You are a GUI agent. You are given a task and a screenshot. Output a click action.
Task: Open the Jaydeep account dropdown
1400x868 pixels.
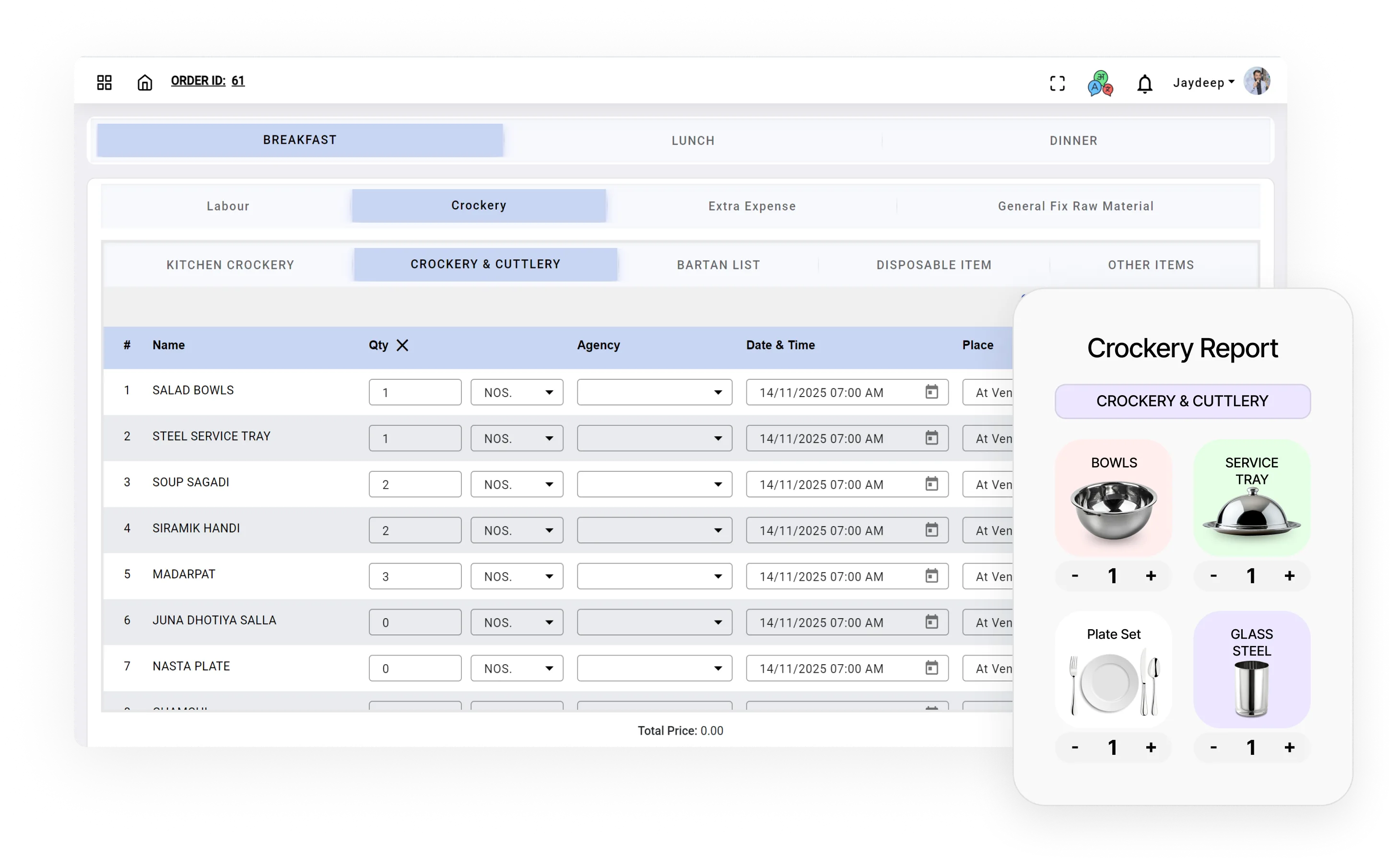click(x=1204, y=82)
